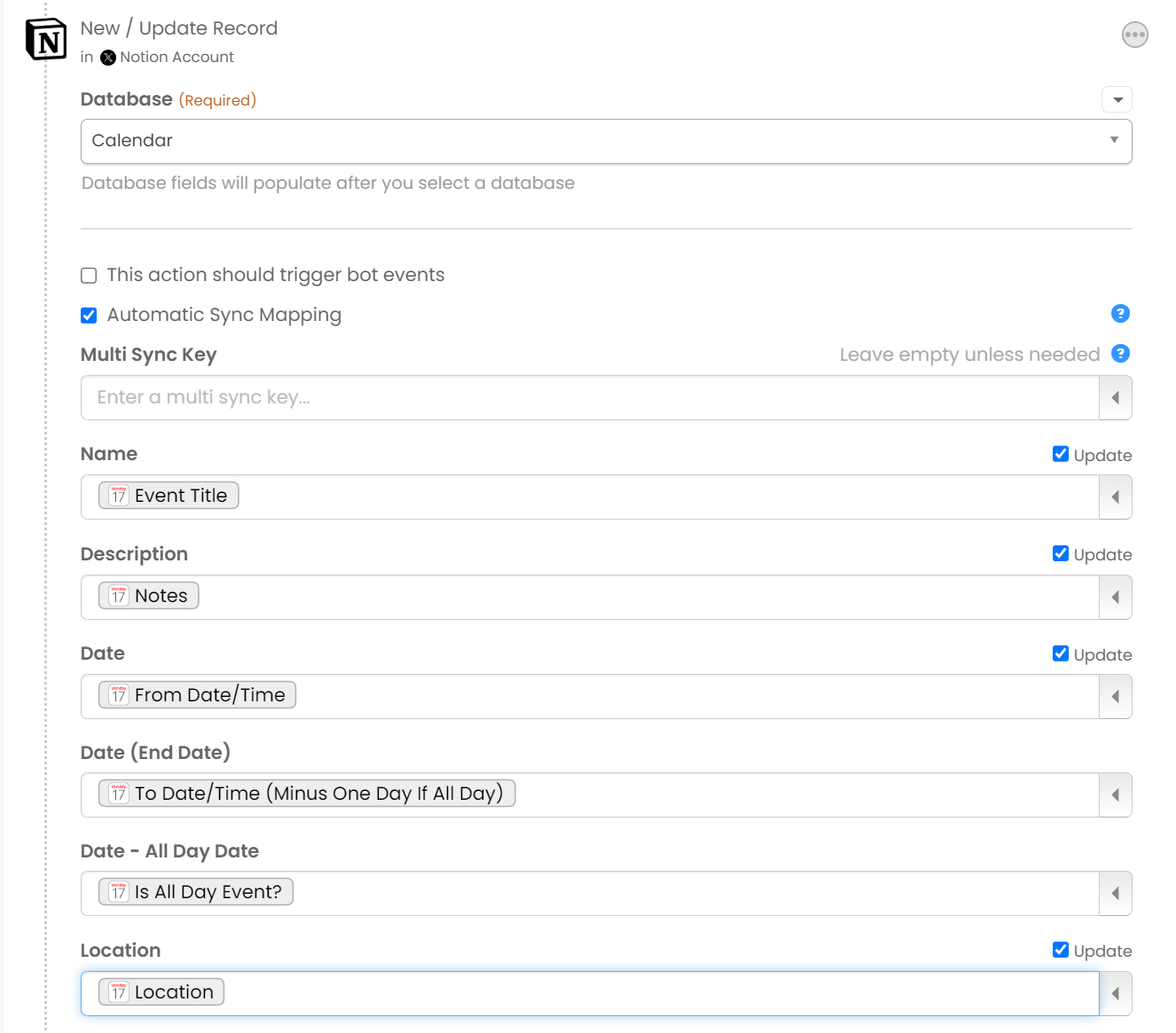Expand the field arrow beside Multi Sync Key input
Viewport: 1176px width, 1033px height.
[x=1115, y=397]
